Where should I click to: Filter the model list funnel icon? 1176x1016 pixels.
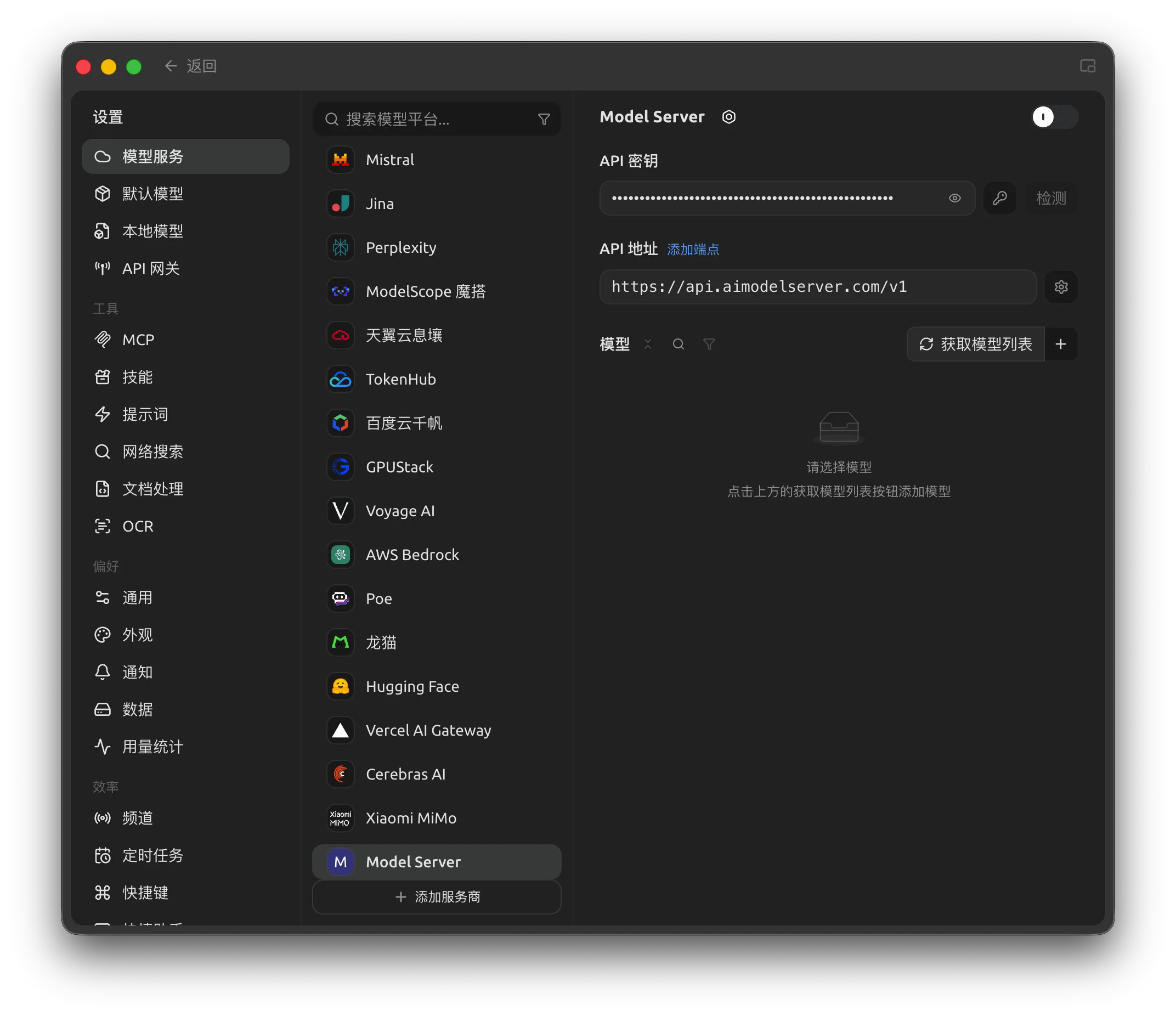tap(709, 344)
